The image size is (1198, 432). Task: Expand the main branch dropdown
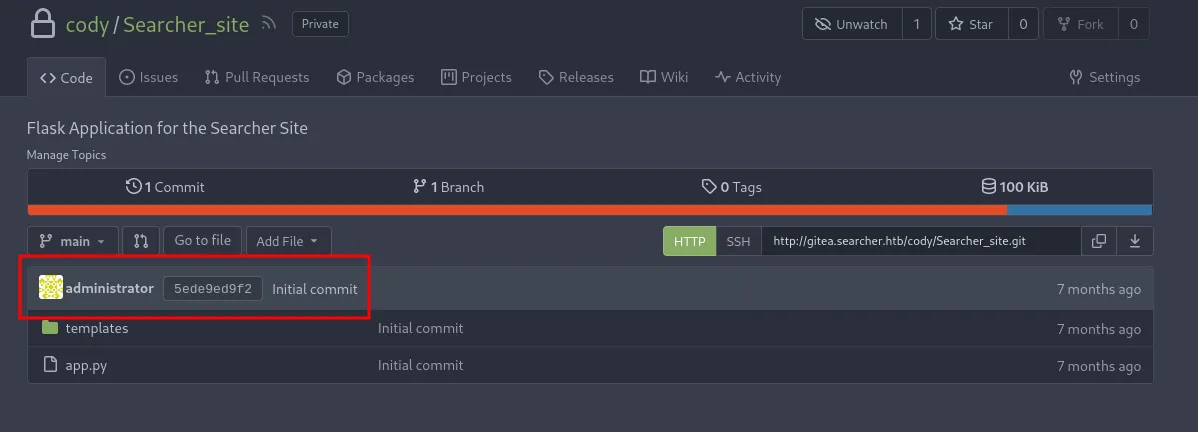[73, 241]
